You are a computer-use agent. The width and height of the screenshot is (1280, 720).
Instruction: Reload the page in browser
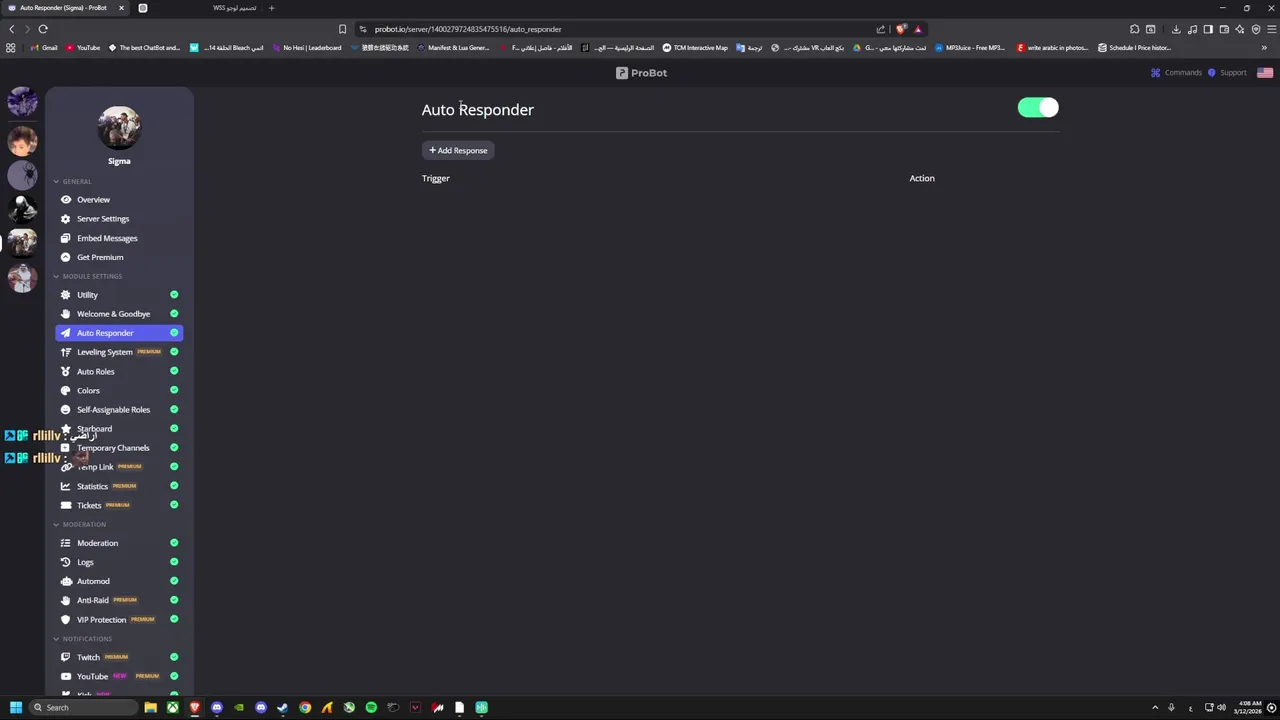tap(43, 29)
